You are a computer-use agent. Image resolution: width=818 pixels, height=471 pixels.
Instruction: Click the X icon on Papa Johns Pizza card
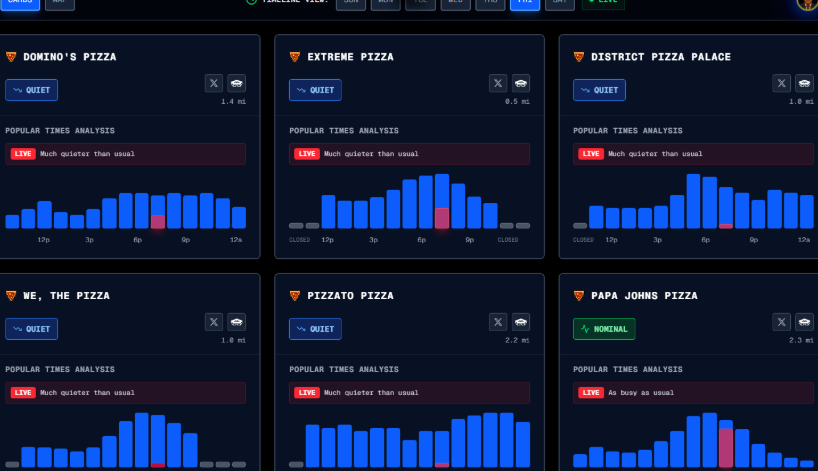click(781, 322)
